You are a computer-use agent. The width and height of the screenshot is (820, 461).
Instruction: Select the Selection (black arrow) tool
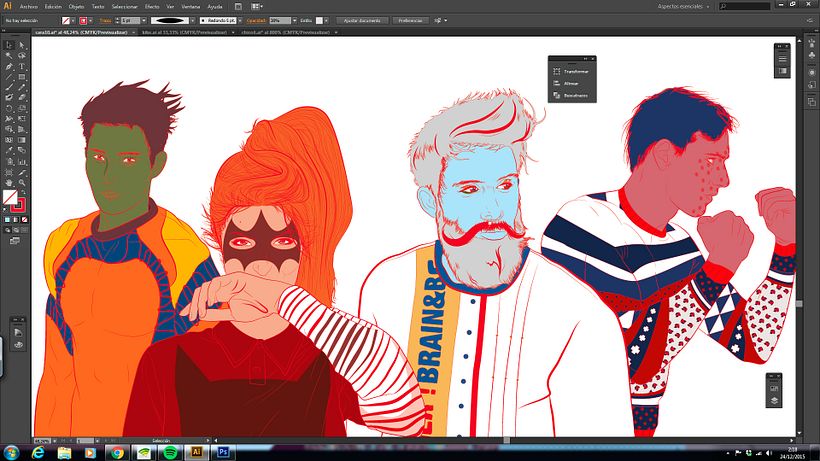pyautogui.click(x=9, y=45)
